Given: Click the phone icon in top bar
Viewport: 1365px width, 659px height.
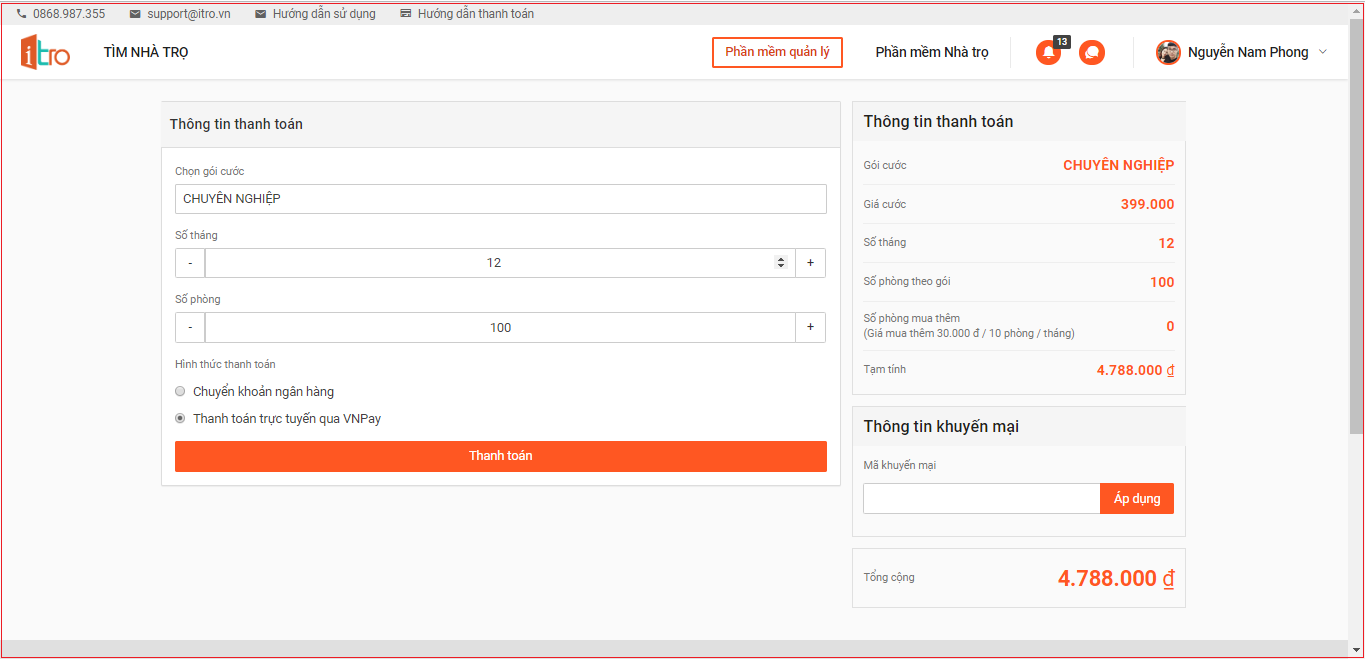Looking at the screenshot, I should 21,14.
